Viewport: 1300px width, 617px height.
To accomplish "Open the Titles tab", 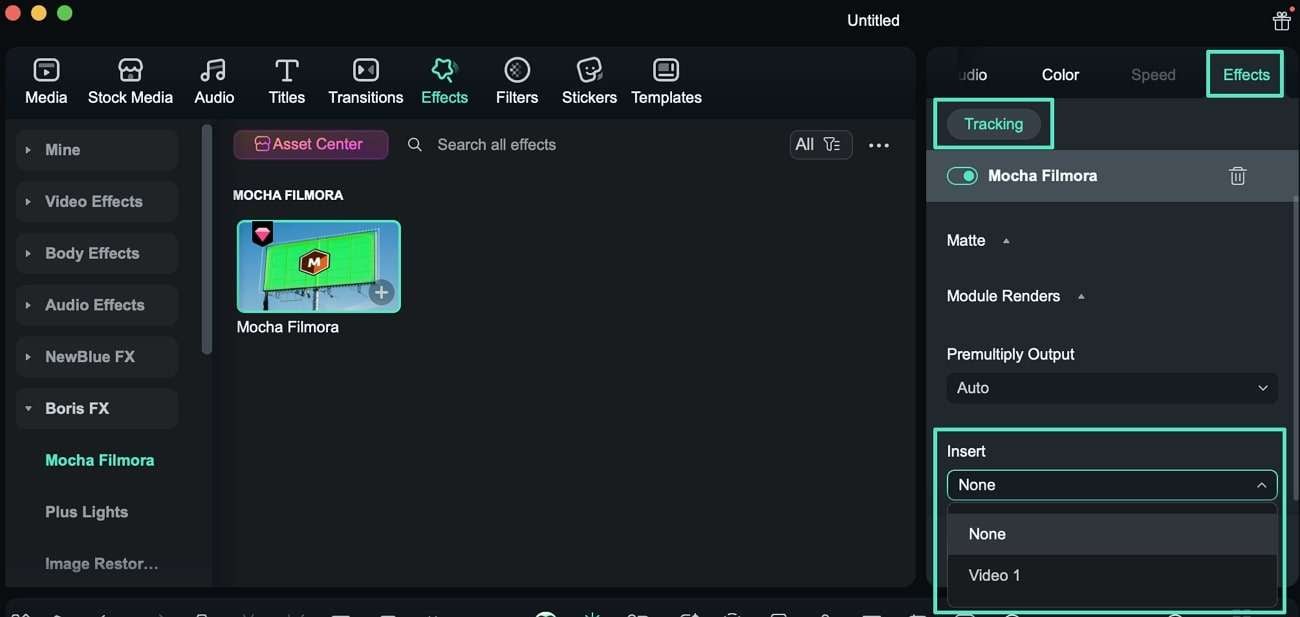I will [x=287, y=82].
